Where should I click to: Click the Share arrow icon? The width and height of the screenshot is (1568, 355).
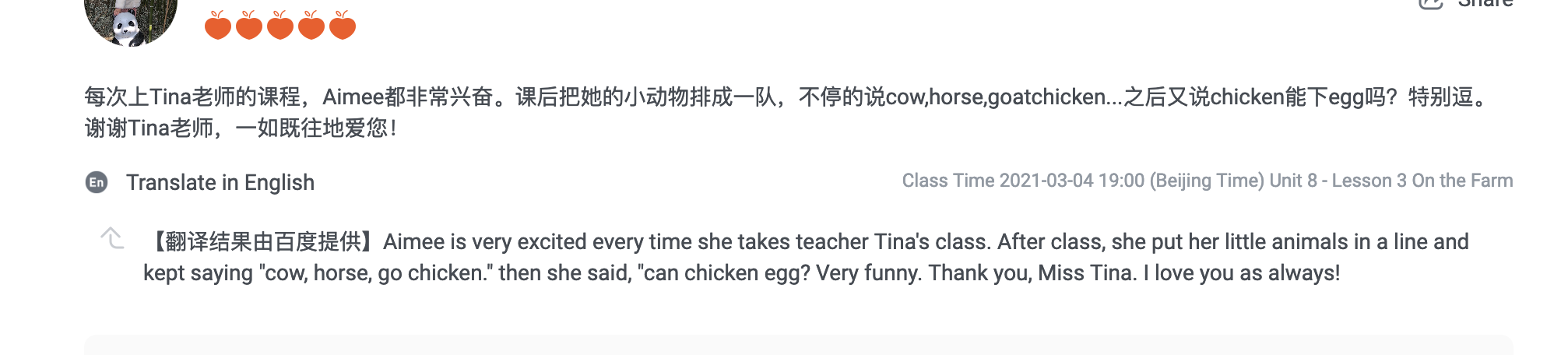(x=1430, y=3)
